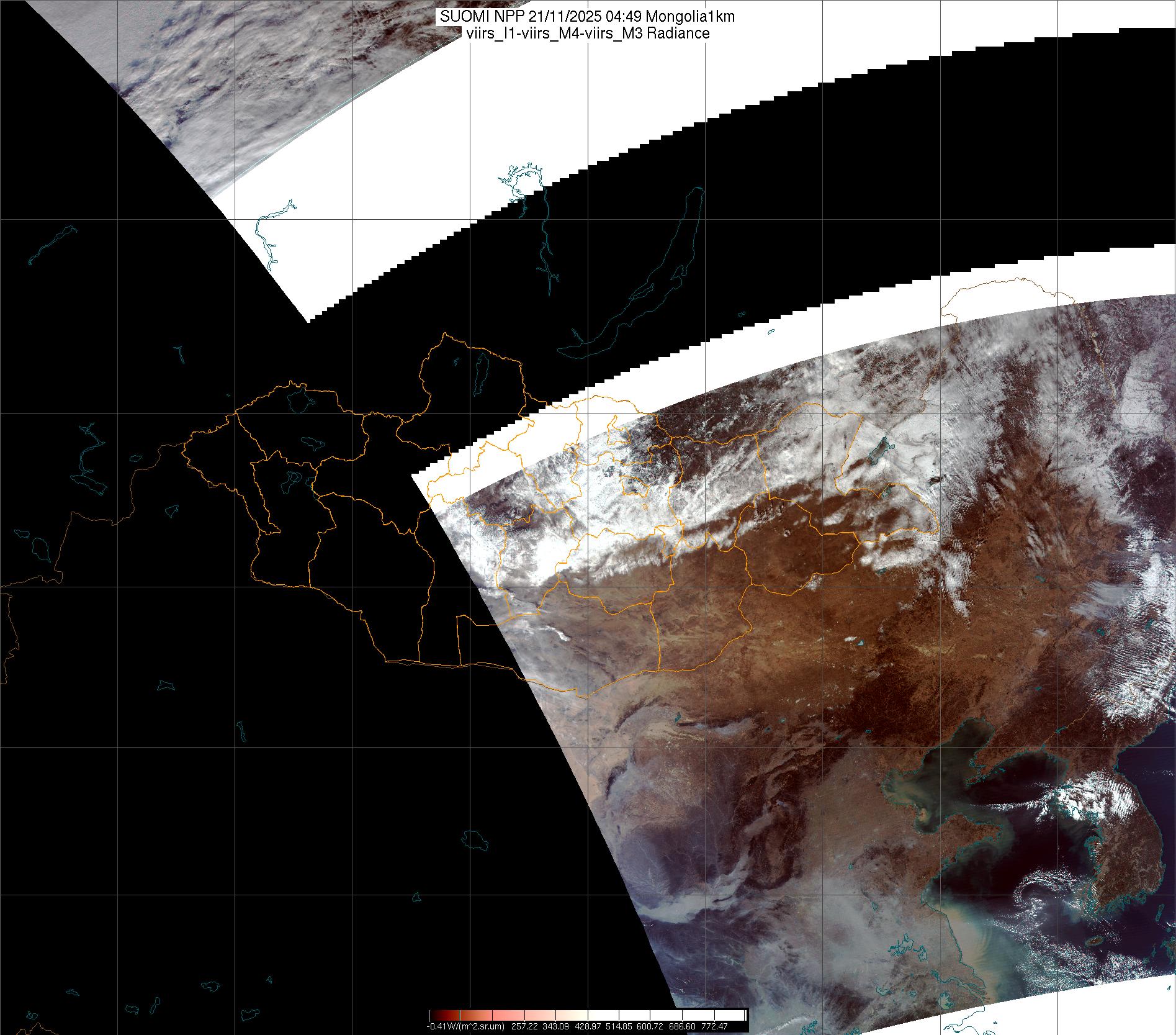Click the subtitle "viirs_I1-viirs_M4-viirs_M3 Radiance"
Screen dimensions: 1176x1035
point(587,34)
